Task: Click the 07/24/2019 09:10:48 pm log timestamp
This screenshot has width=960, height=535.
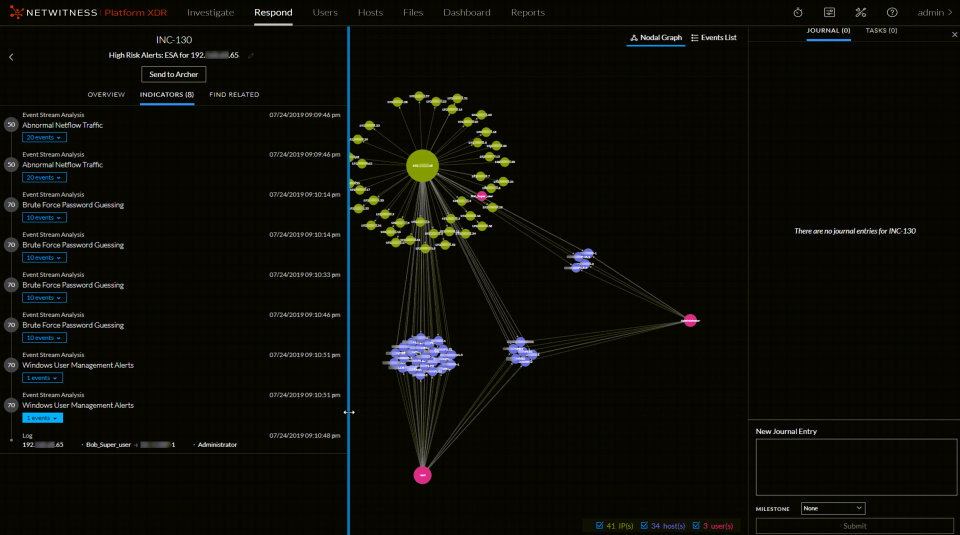Action: coord(305,436)
